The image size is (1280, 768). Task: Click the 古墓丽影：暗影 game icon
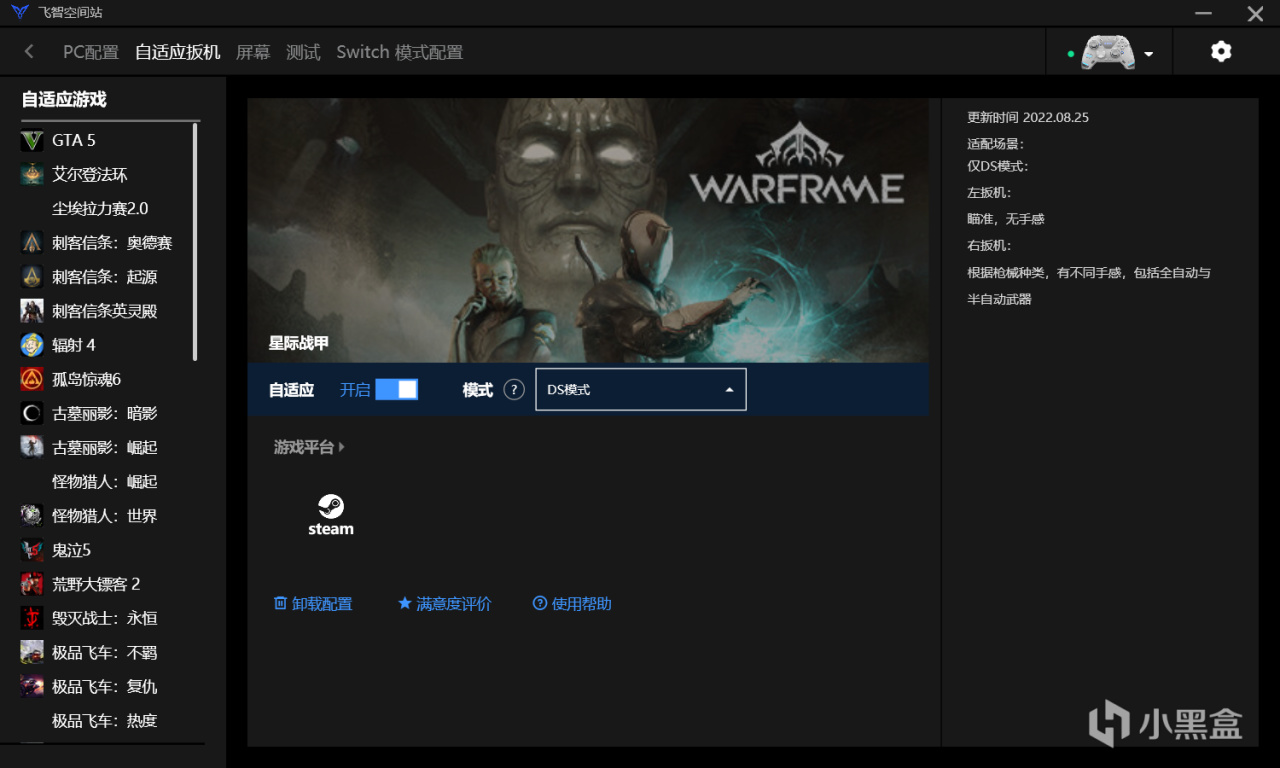tap(32, 413)
